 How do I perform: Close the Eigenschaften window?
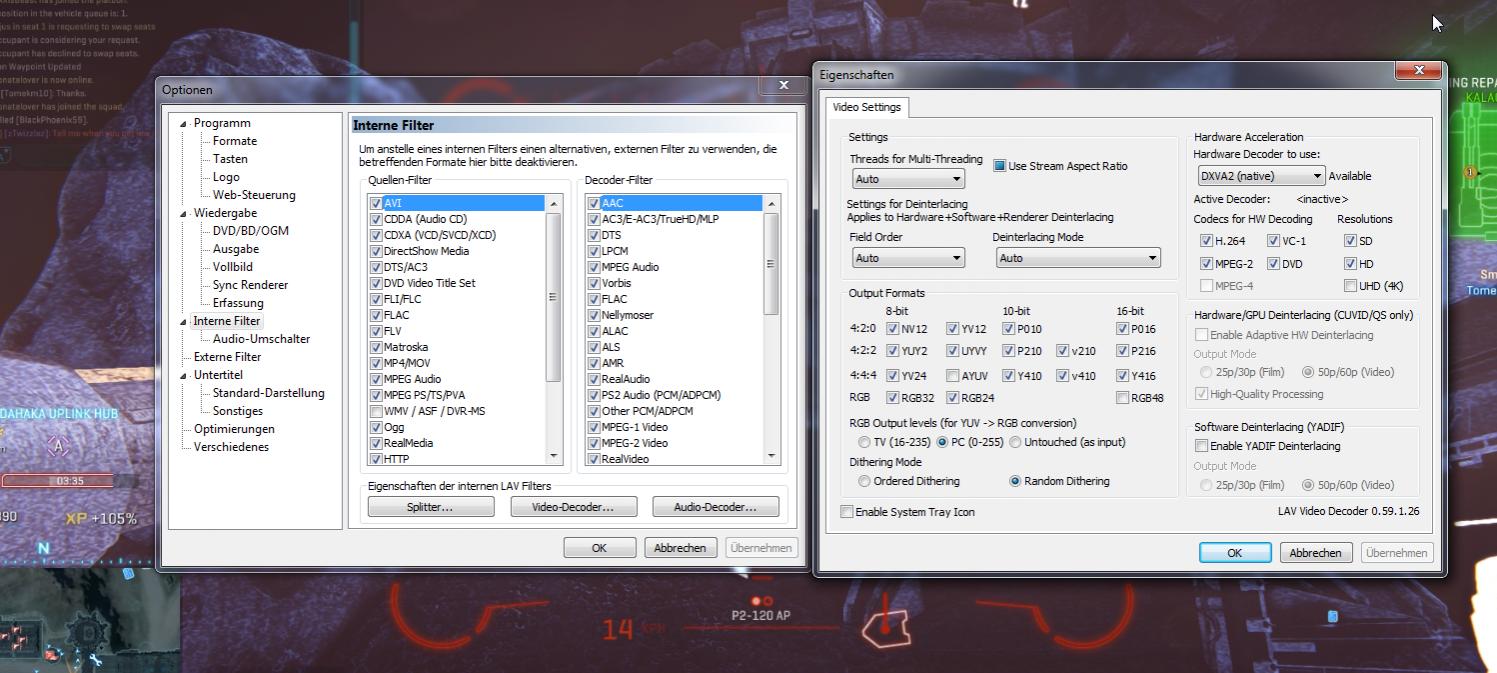[1419, 70]
